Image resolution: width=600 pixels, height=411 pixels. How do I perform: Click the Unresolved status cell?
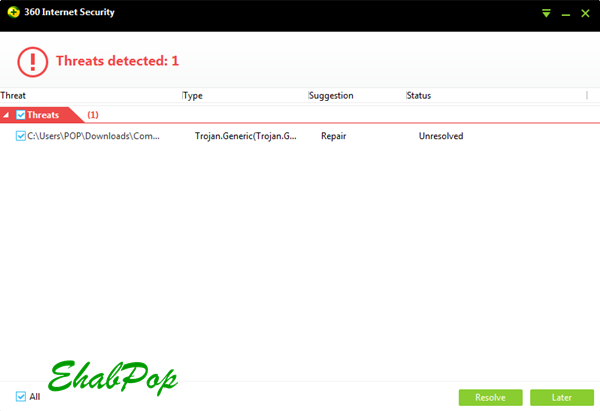(x=441, y=136)
